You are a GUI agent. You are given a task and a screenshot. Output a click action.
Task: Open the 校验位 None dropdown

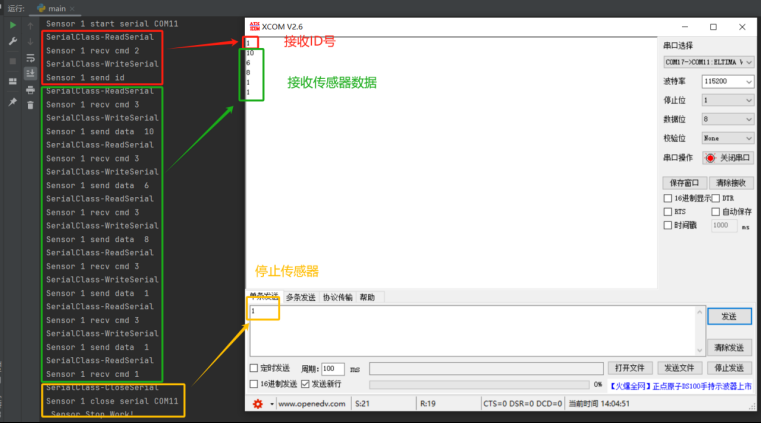728,138
